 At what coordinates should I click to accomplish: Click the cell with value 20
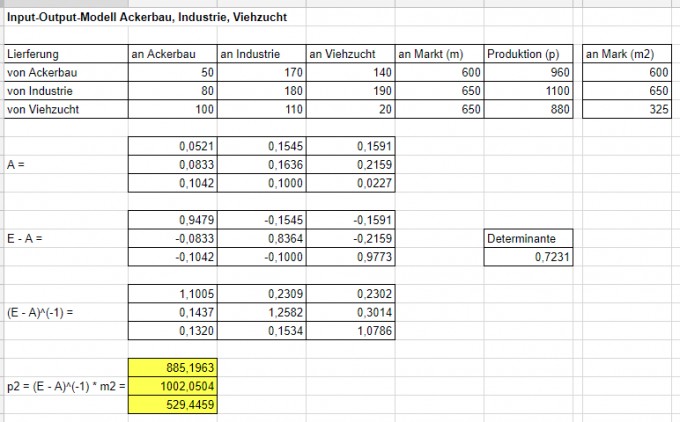(350, 109)
